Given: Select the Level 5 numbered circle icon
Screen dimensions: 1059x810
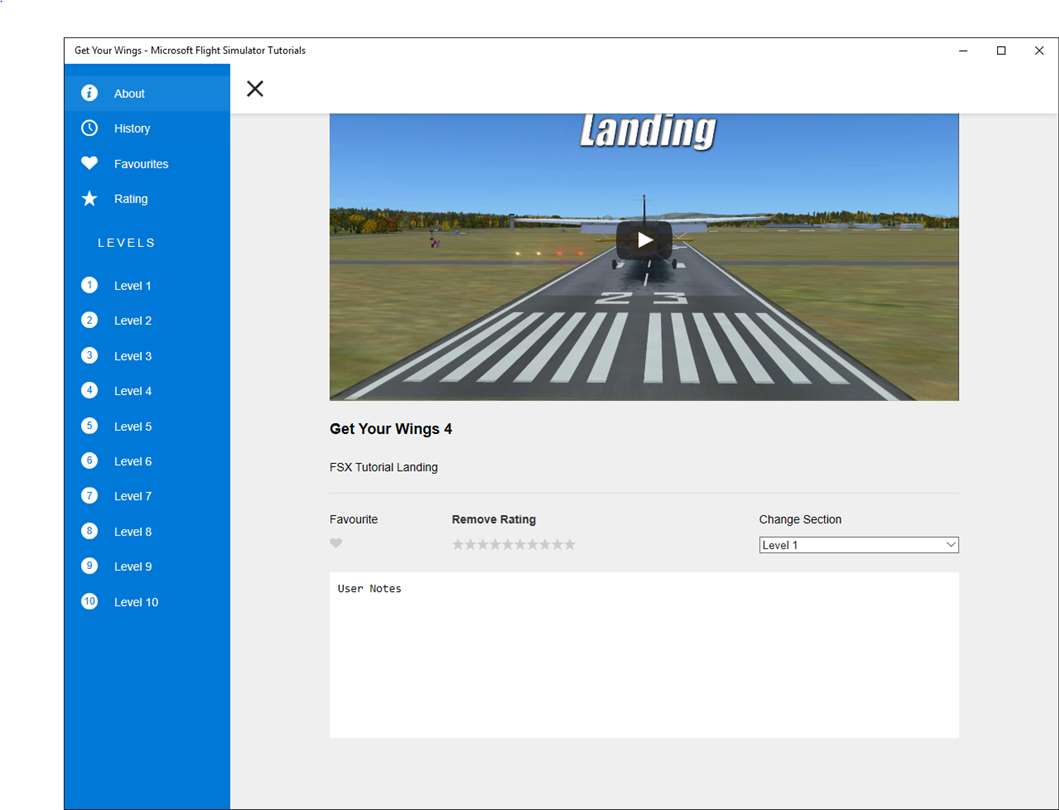Looking at the screenshot, I should pyautogui.click(x=89, y=426).
